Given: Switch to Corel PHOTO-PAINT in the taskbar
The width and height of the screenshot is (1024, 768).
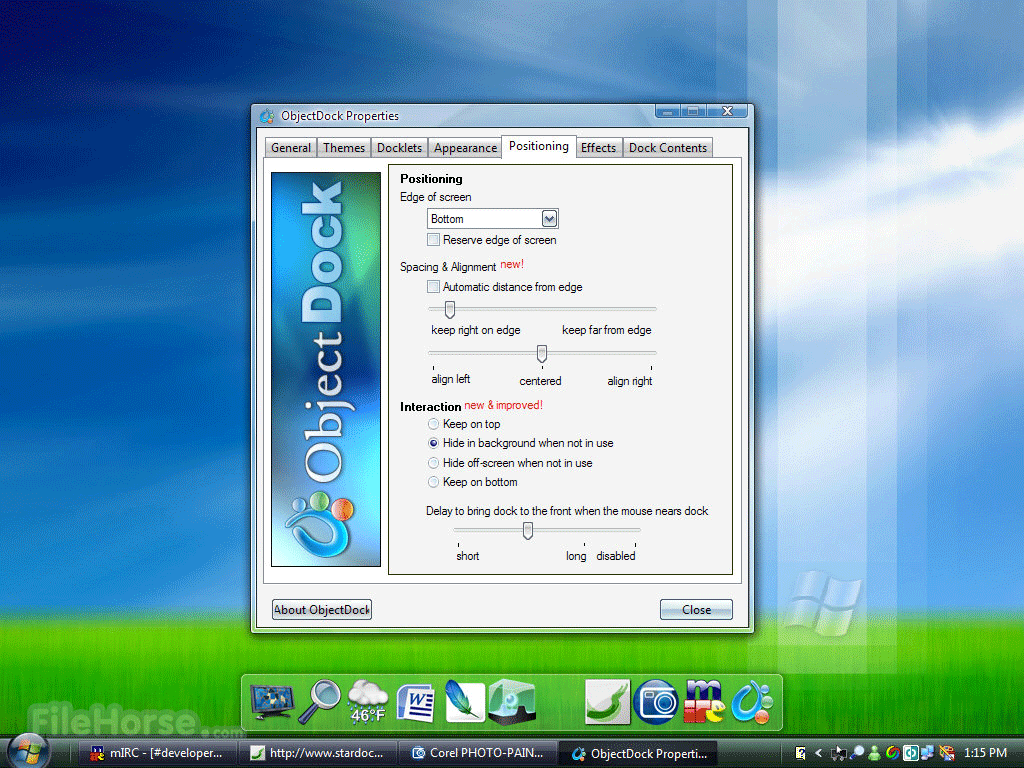Looking at the screenshot, I should coord(477,753).
